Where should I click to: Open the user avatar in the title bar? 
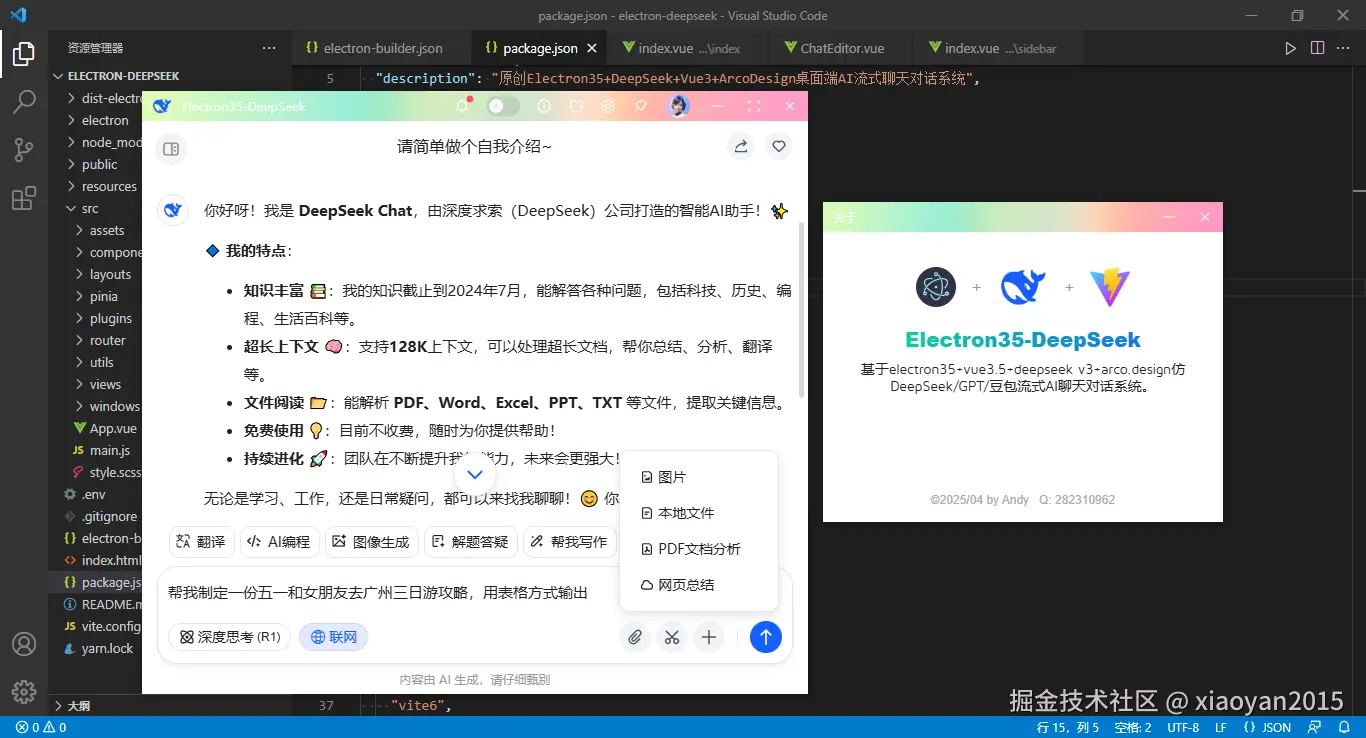coord(678,105)
